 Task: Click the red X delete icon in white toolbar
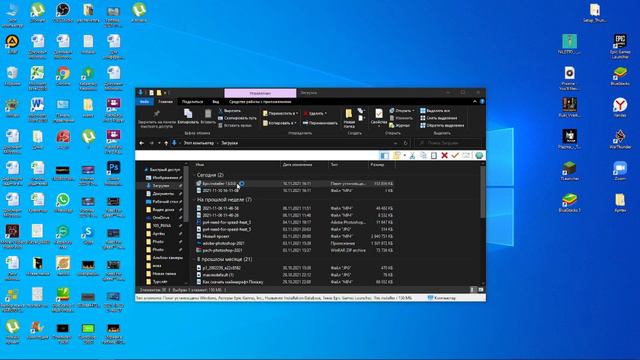click(x=444, y=156)
